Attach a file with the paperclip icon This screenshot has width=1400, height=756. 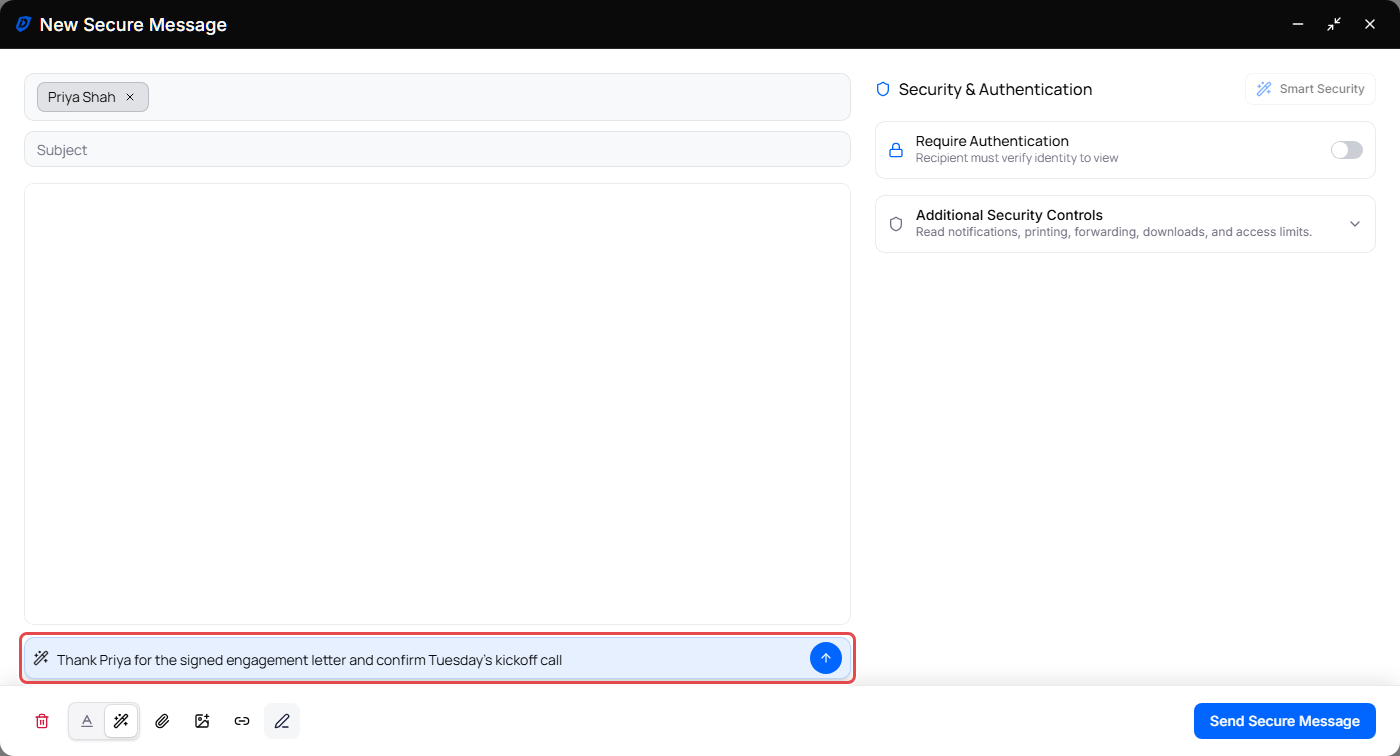tap(162, 721)
